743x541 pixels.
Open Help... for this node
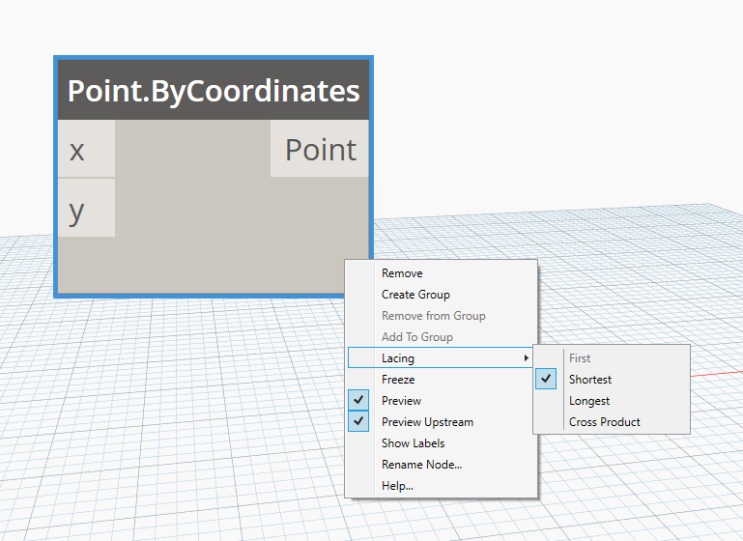(397, 486)
